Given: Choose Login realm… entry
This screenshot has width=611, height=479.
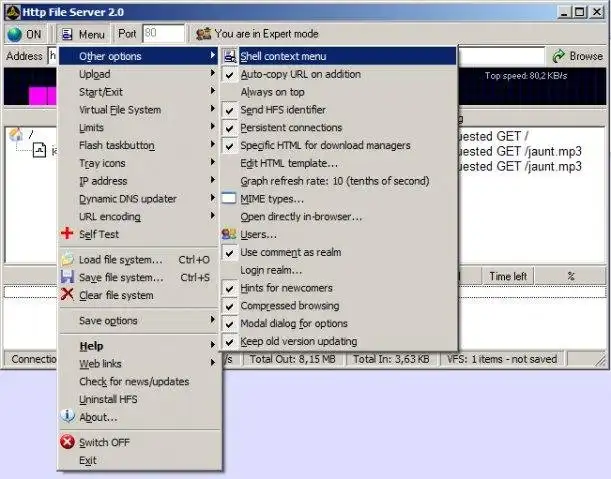Looking at the screenshot, I should (338, 270).
